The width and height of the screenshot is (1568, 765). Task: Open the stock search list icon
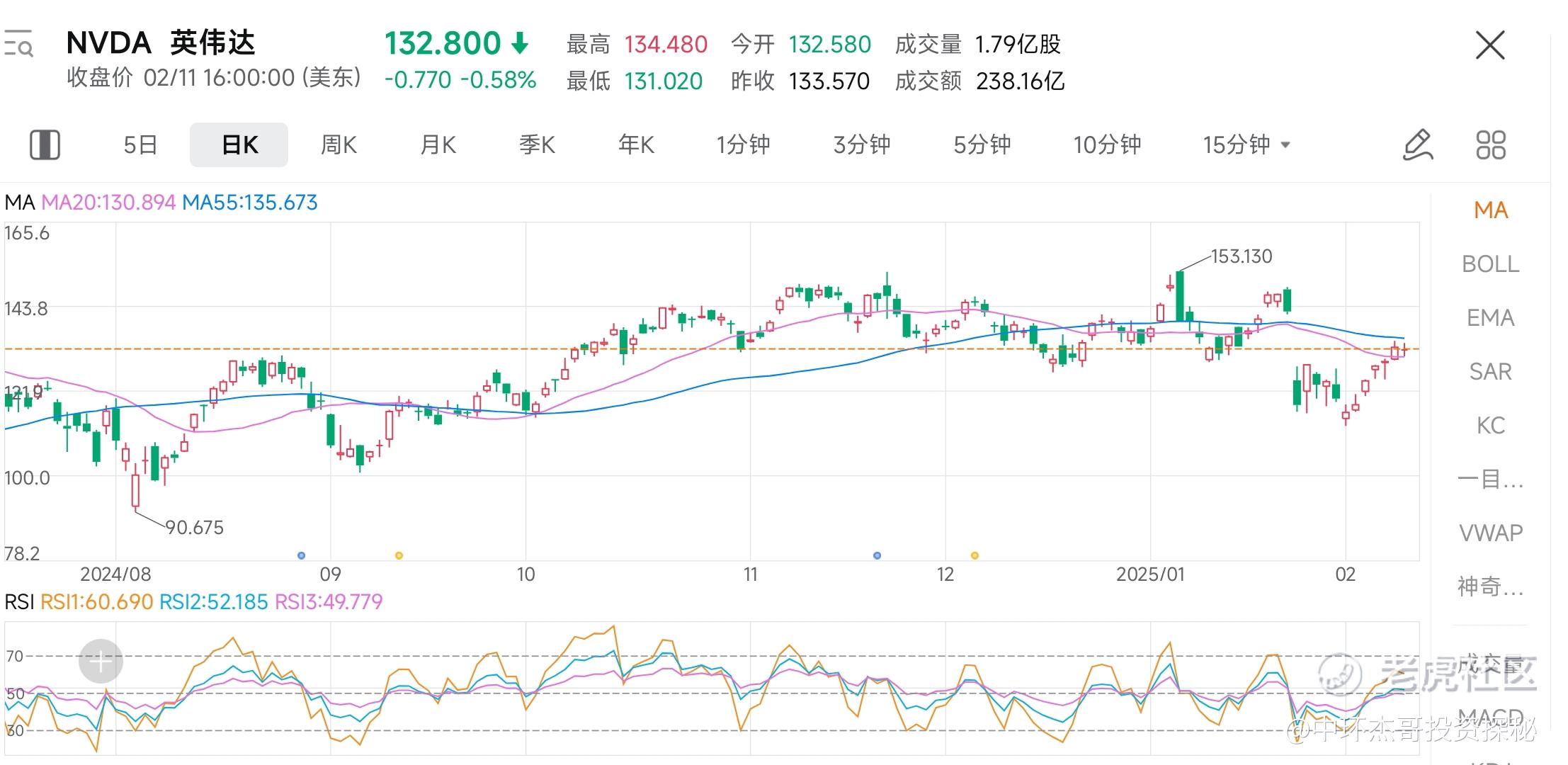coord(18,44)
